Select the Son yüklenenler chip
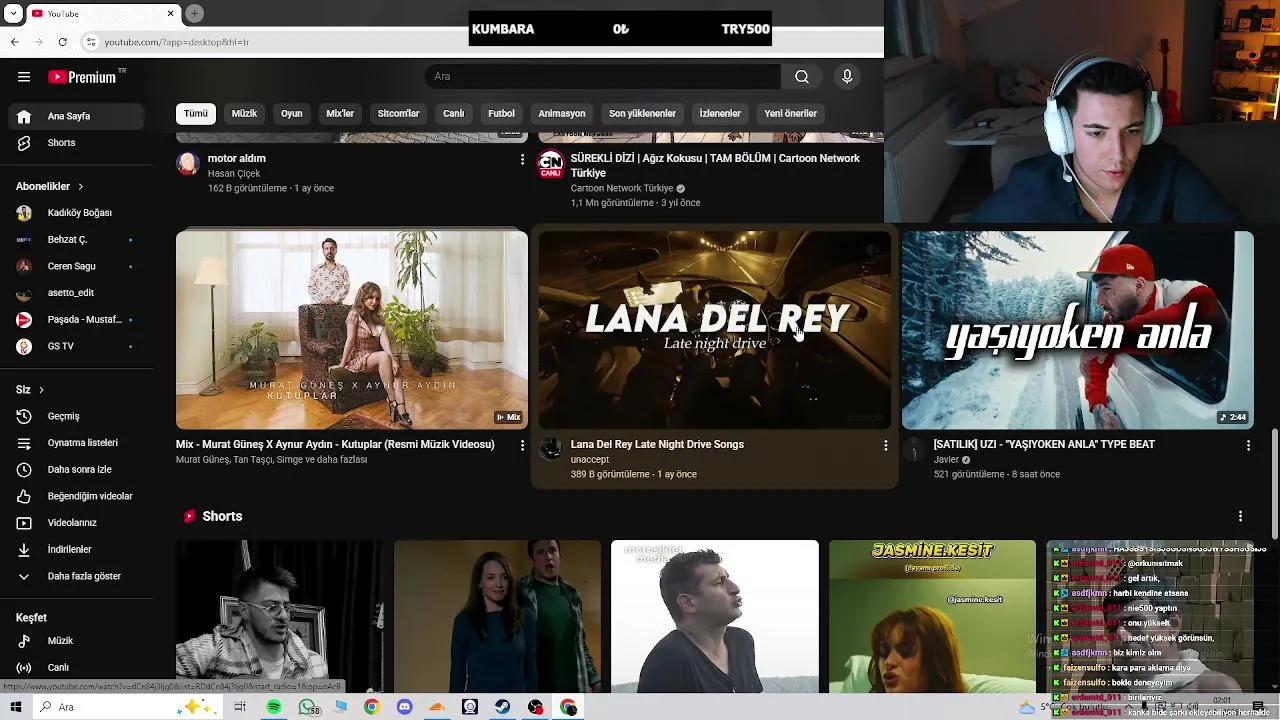The image size is (1280, 720). coord(642,114)
